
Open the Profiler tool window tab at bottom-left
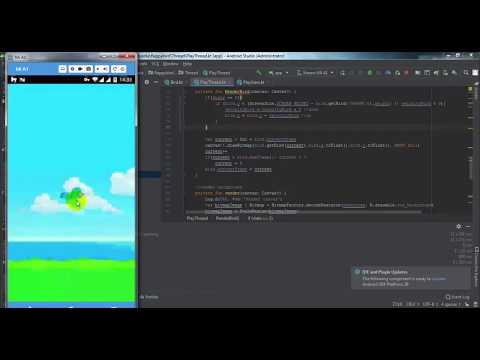coord(150,297)
